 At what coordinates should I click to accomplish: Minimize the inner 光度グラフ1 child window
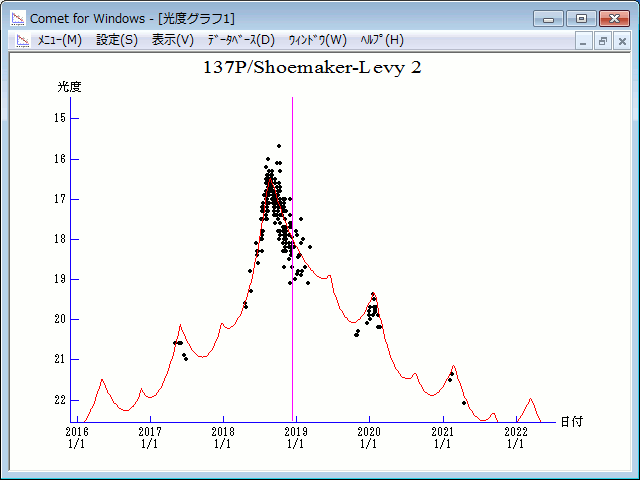585,41
